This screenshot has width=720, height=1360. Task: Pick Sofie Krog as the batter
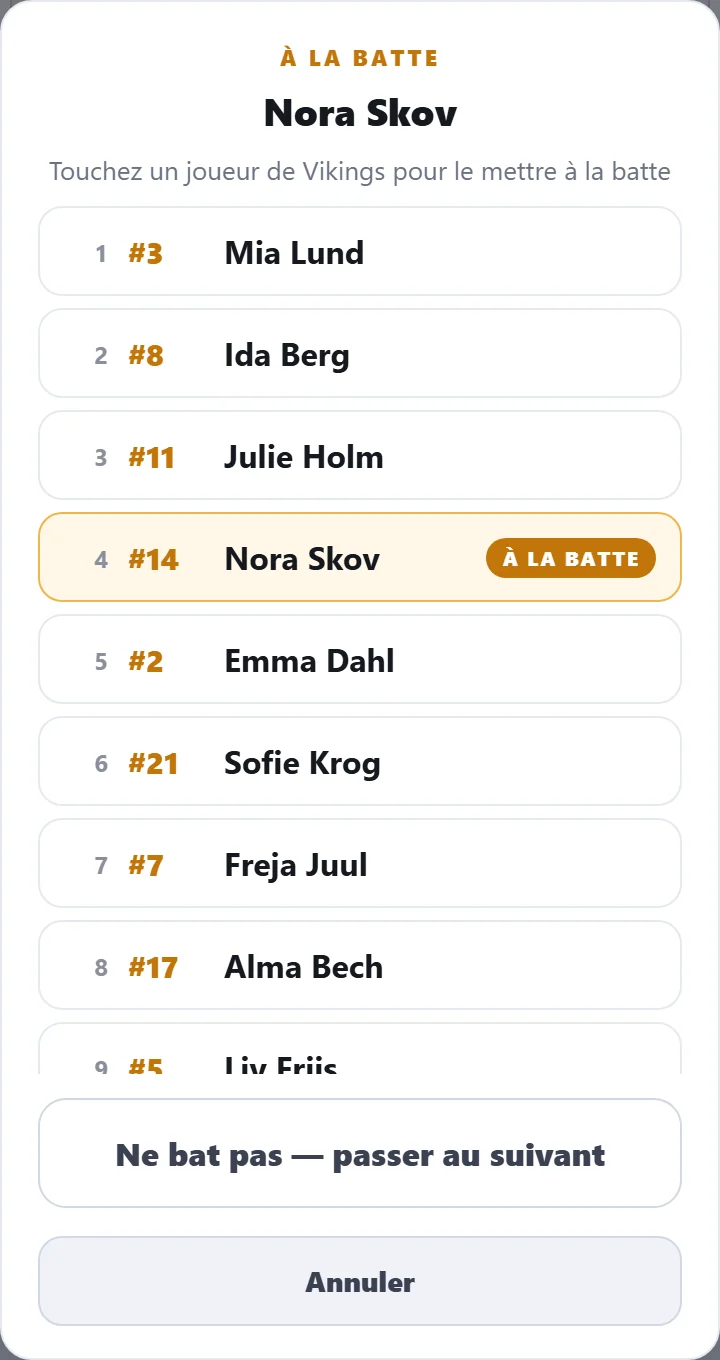click(360, 761)
